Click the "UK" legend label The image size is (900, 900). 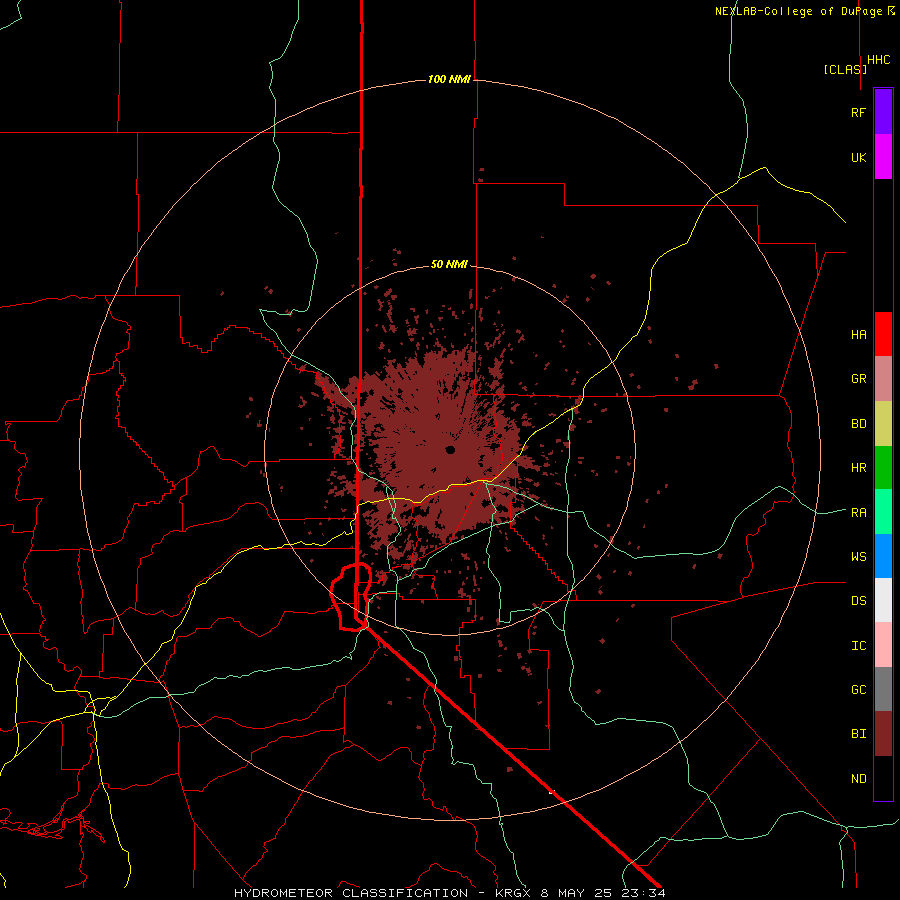pyautogui.click(x=858, y=157)
